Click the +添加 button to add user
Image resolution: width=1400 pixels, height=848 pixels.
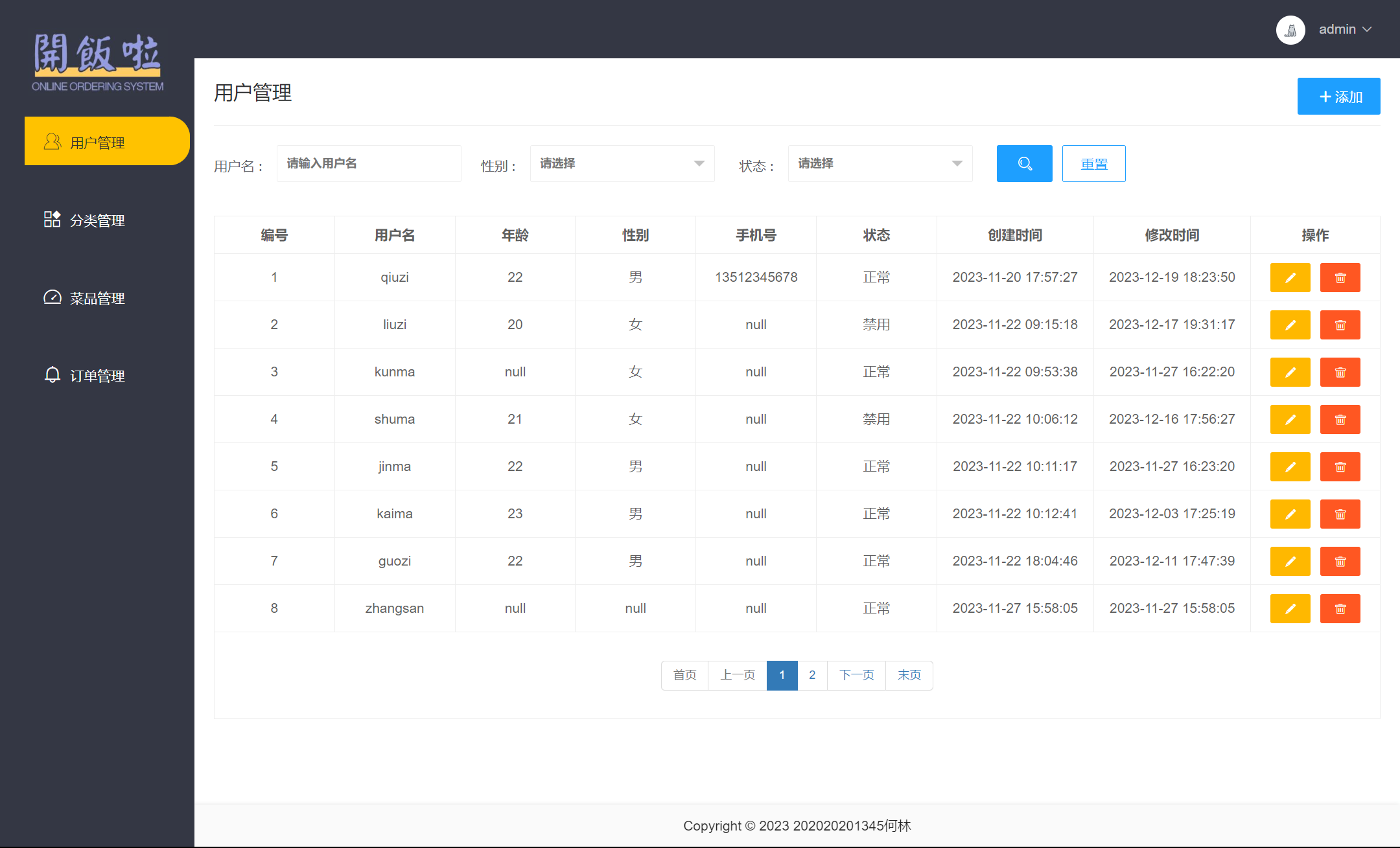[x=1338, y=96]
